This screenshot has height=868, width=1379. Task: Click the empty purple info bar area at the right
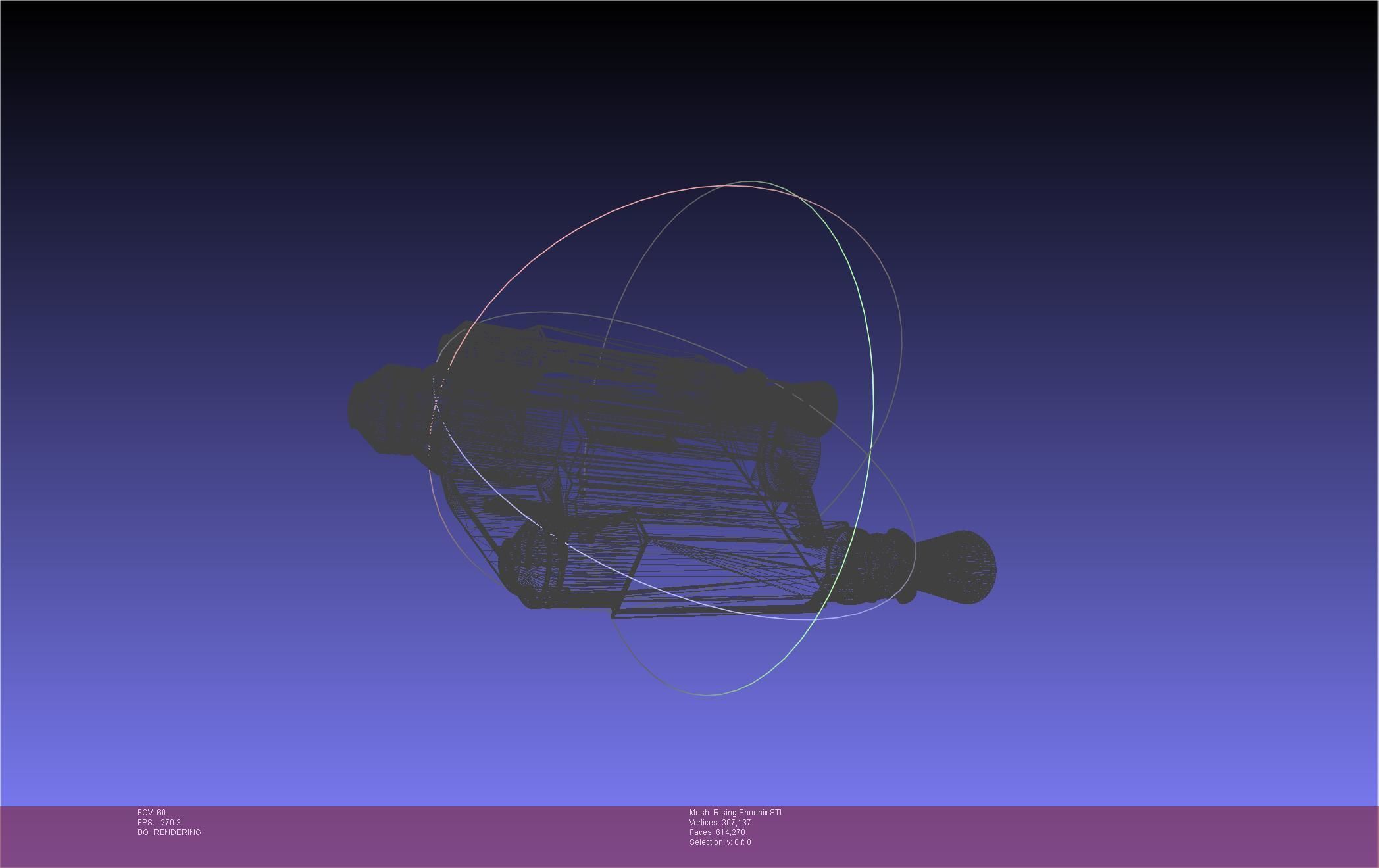[x=1118, y=835]
